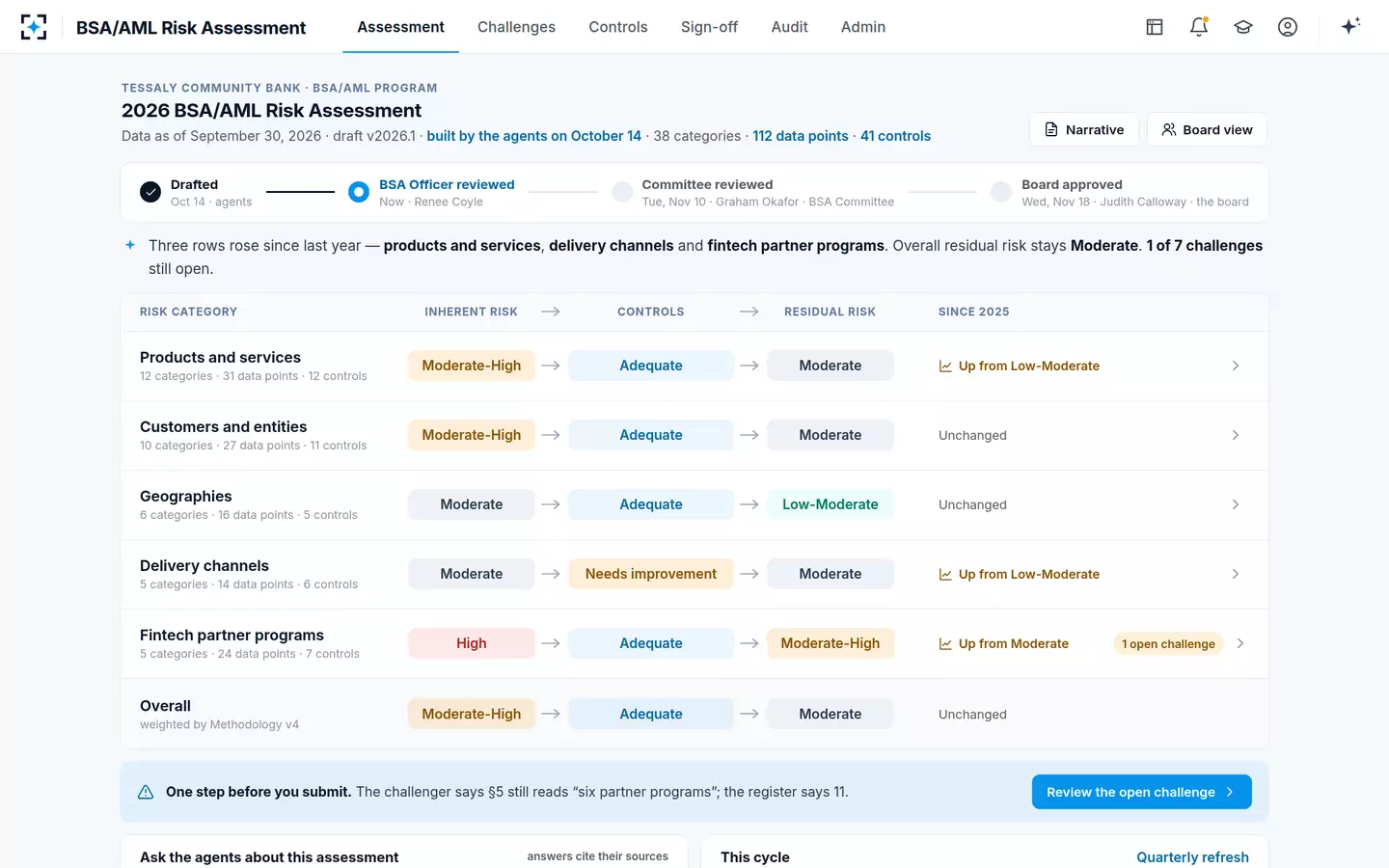
Task: Open the user profile icon
Action: point(1288,27)
